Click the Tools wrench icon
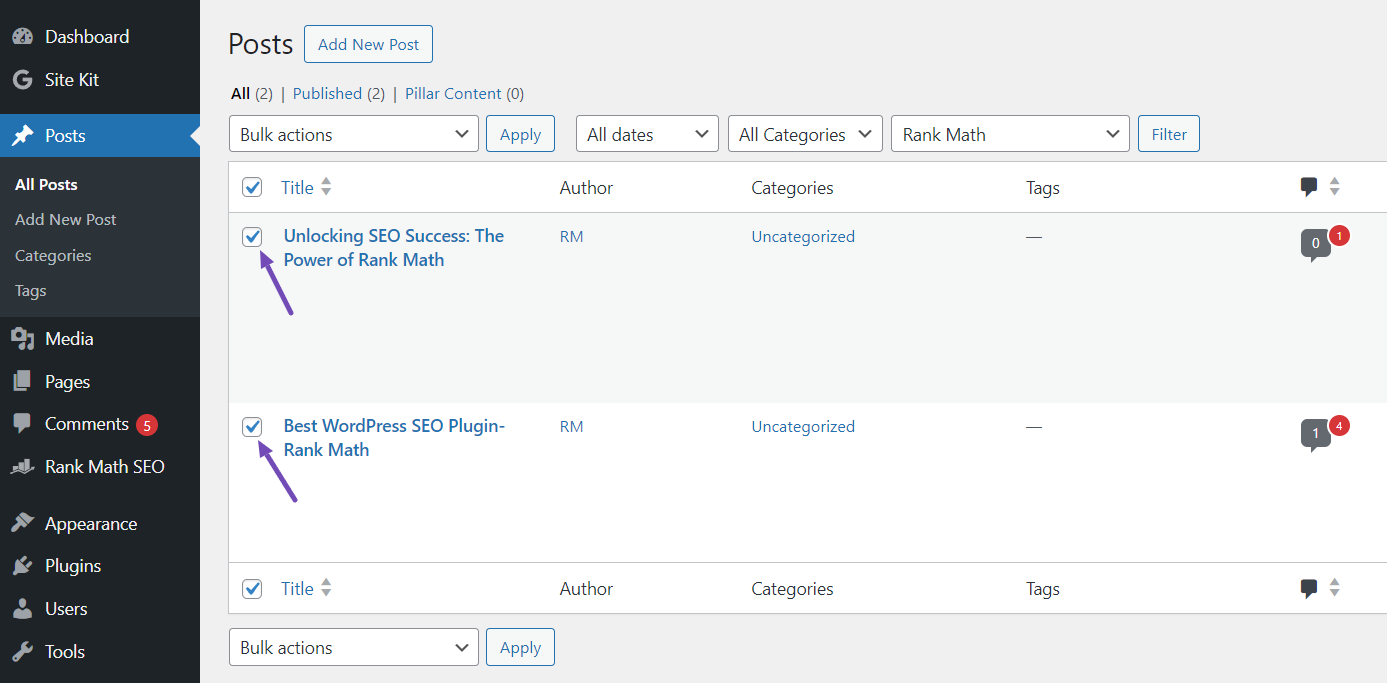The width and height of the screenshot is (1387, 683). [22, 652]
